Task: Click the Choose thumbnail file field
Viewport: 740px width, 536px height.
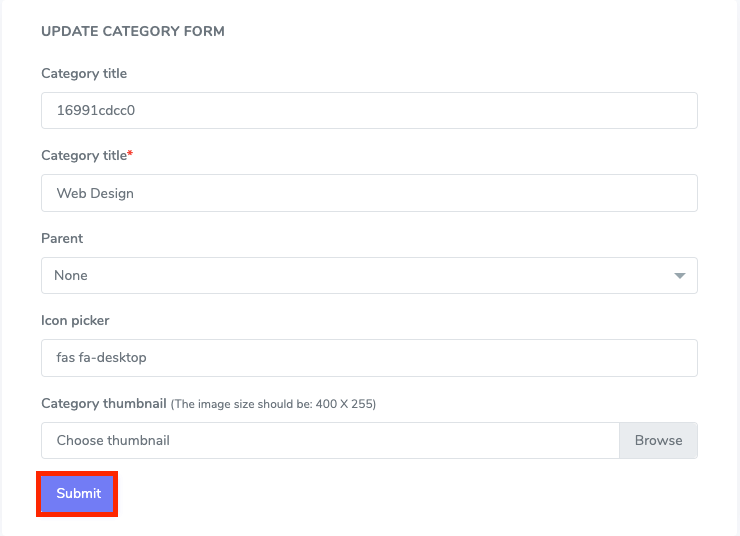Action: [x=330, y=440]
